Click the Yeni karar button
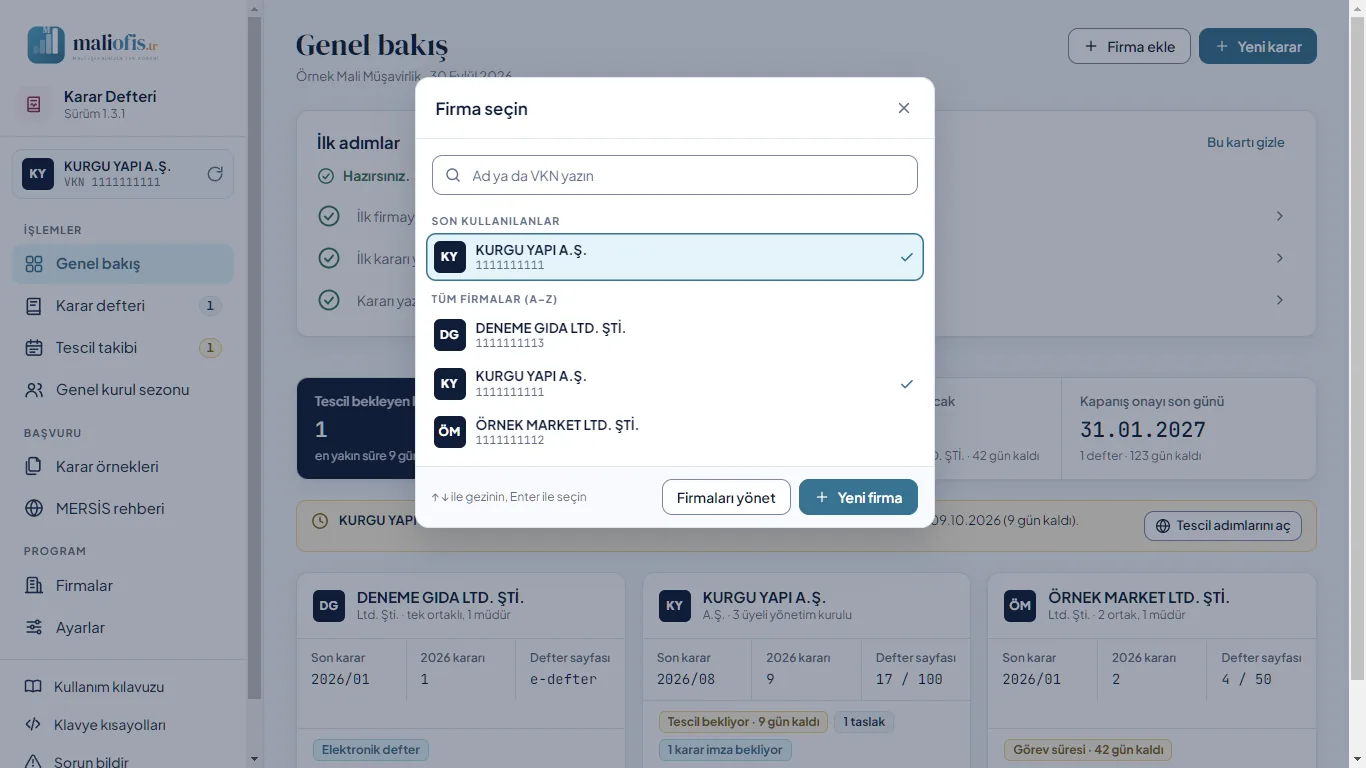The image size is (1366, 768). pyautogui.click(x=1258, y=46)
